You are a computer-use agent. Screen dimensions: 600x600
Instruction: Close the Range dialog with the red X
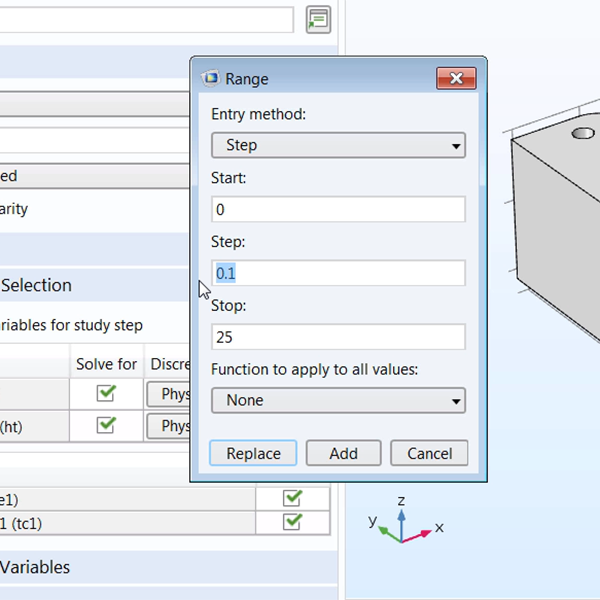point(455,79)
